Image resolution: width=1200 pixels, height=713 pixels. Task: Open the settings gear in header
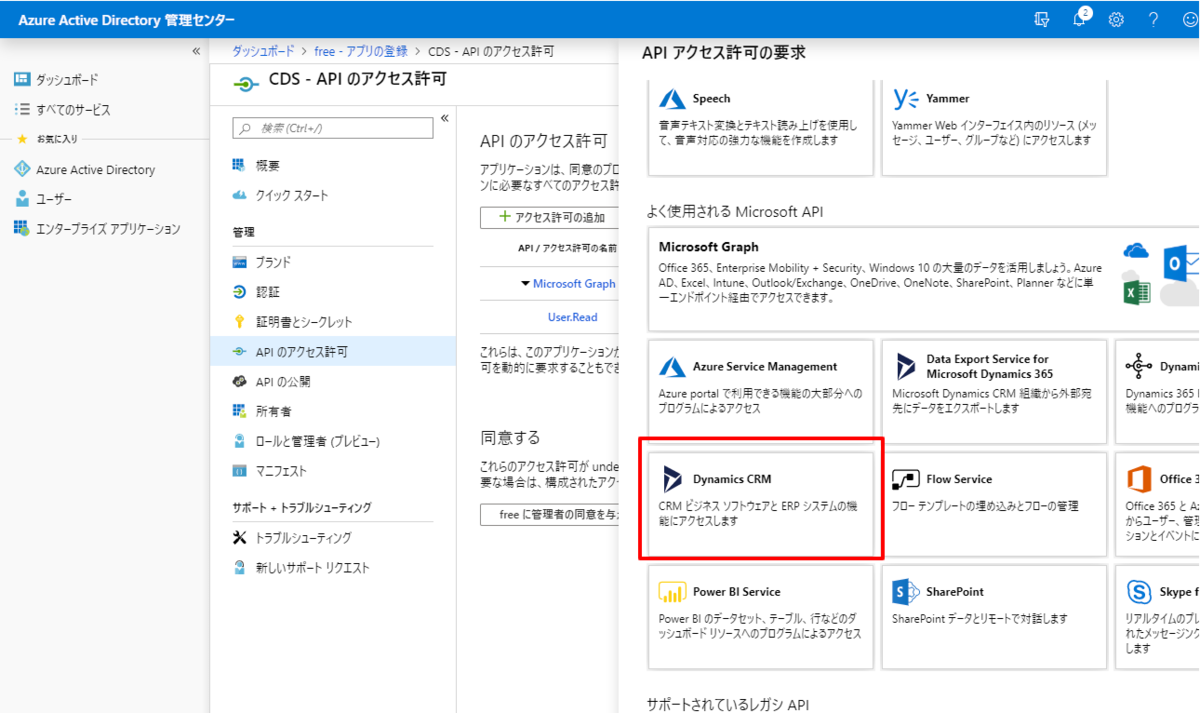(x=1116, y=19)
